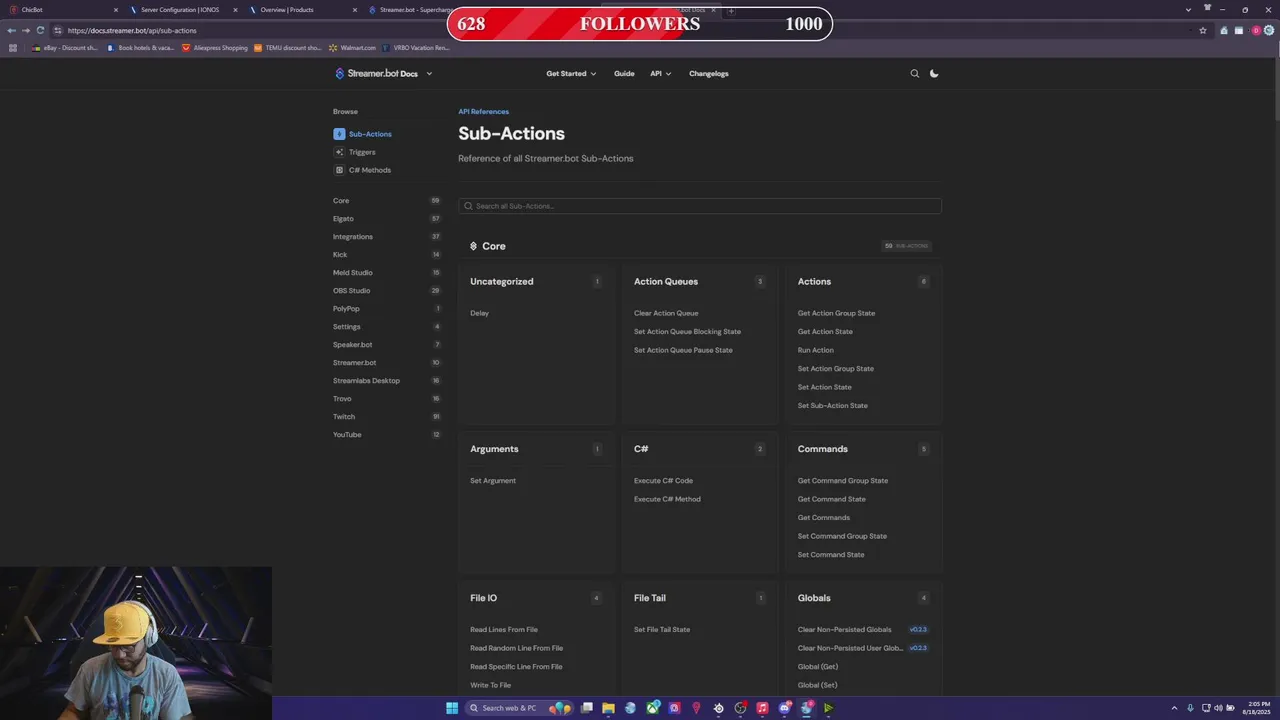Open the Changelogs nav link
The image size is (1280, 720).
tap(709, 73)
